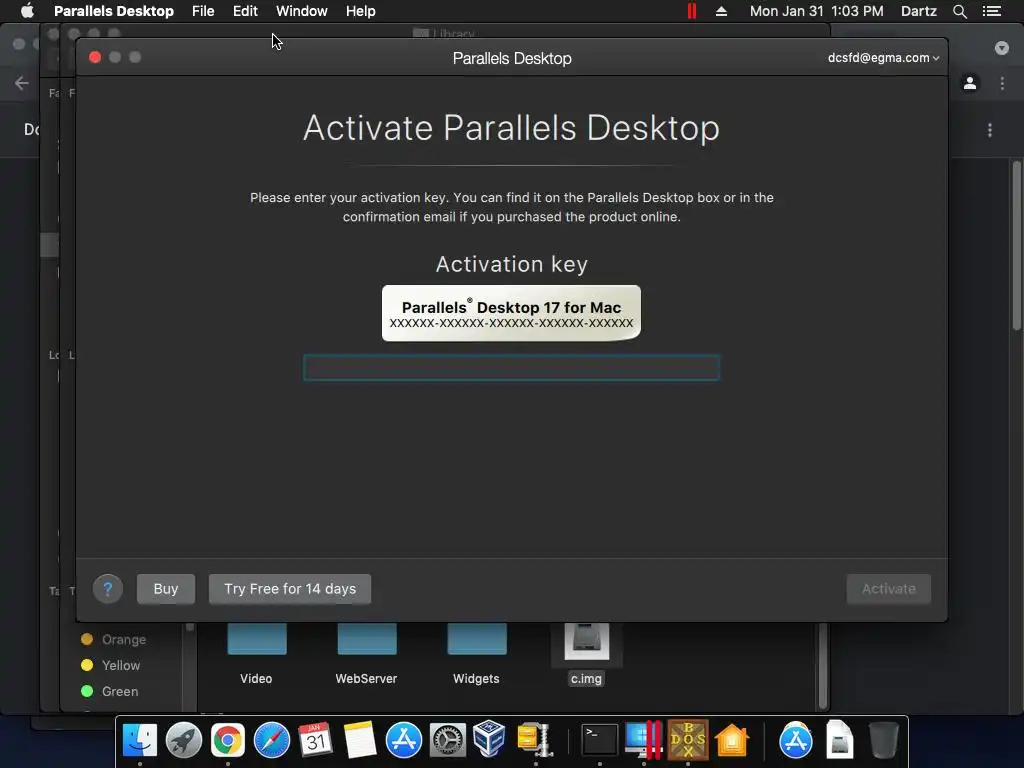This screenshot has width=1024, height=768.
Task: Select the Widgets folder in Finder
Action: click(476, 652)
